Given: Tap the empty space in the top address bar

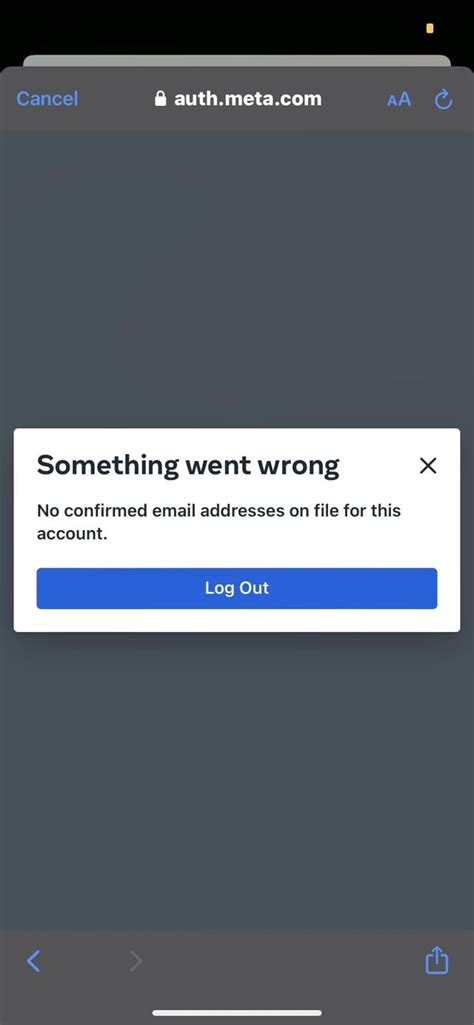Looking at the screenshot, I should coord(356,99).
